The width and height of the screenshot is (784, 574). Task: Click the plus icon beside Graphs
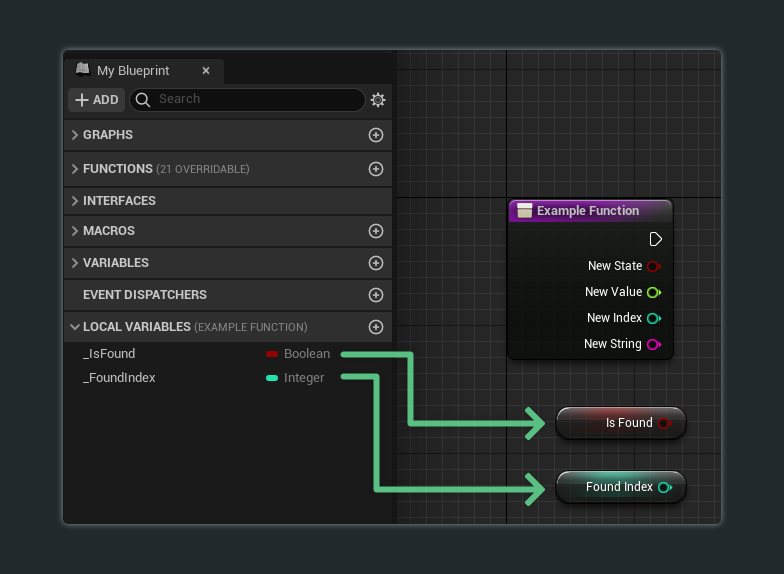(376, 135)
